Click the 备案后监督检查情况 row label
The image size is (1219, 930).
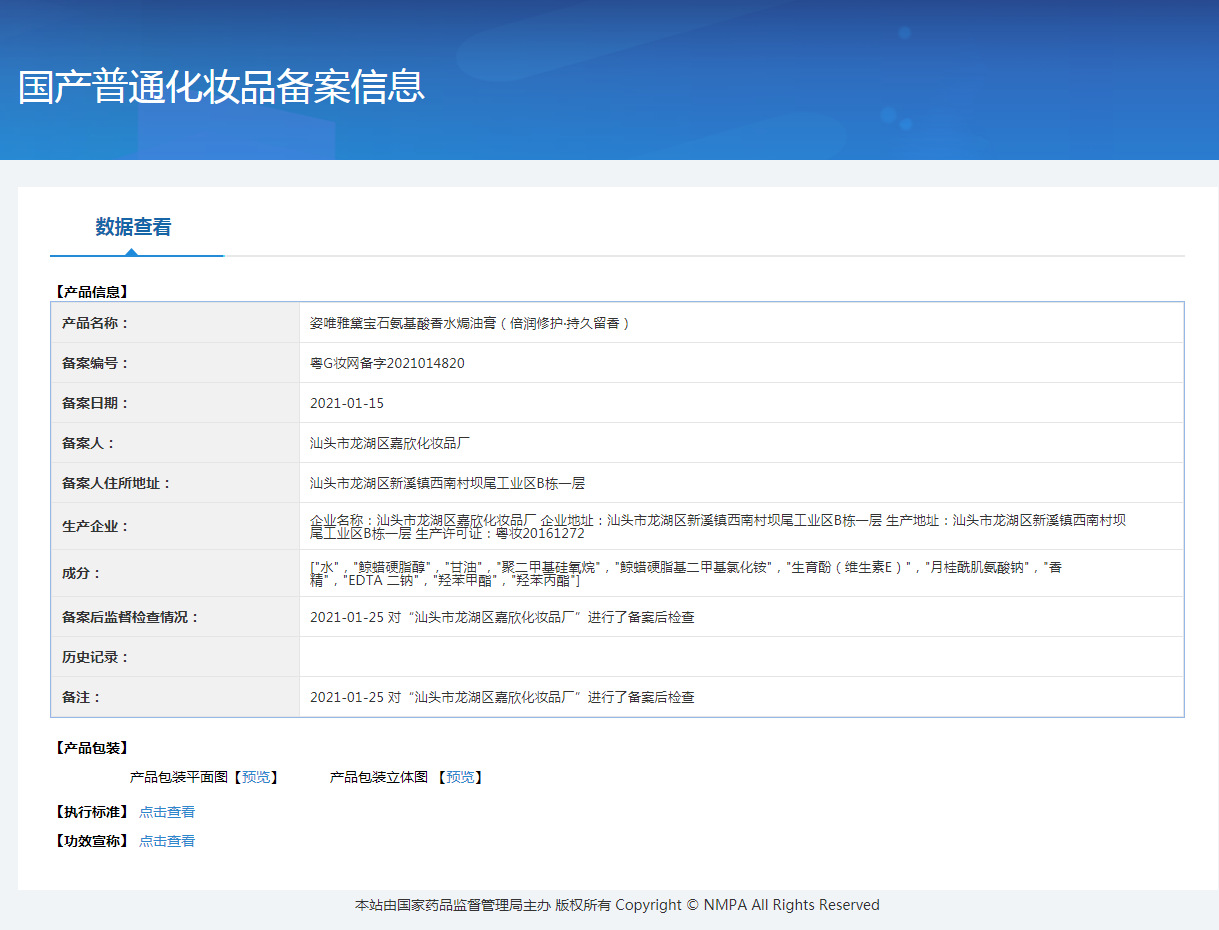[x=131, y=617]
